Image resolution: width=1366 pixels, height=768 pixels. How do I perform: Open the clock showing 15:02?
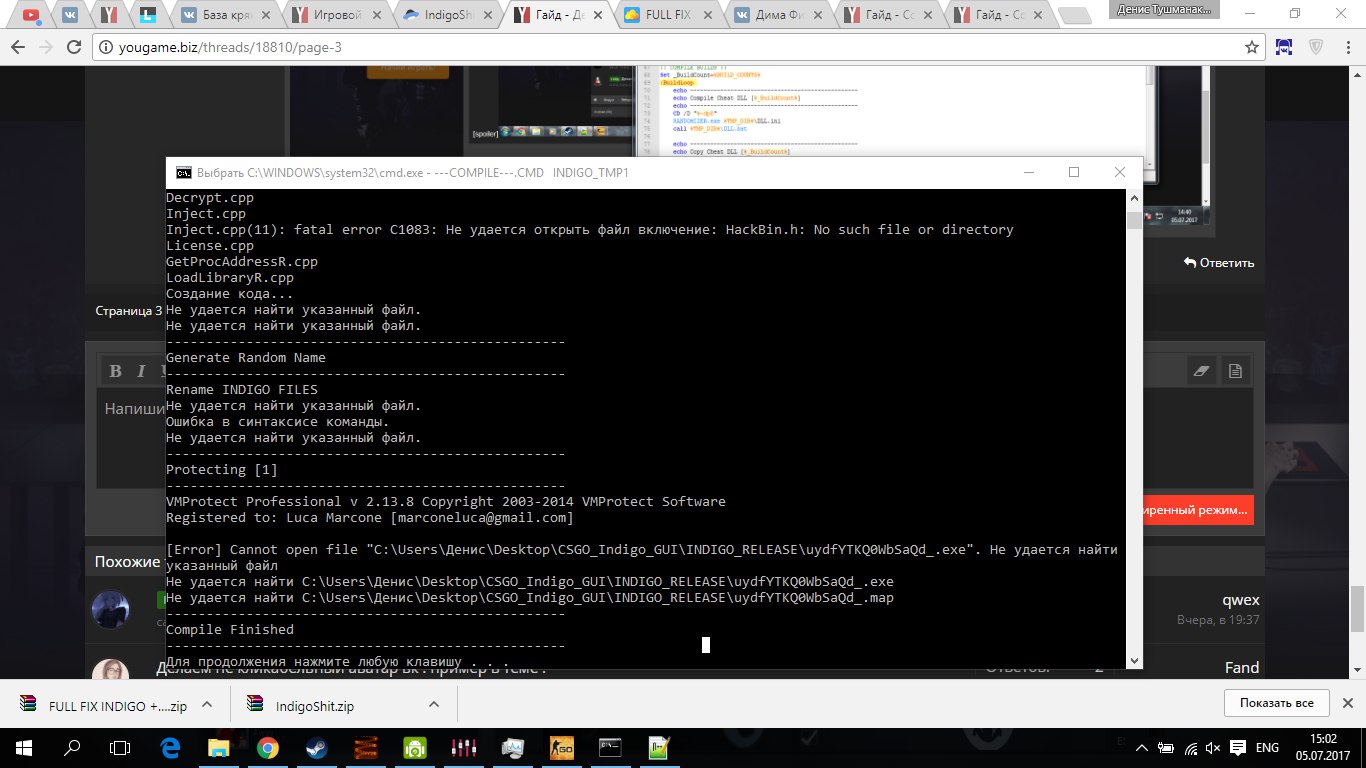tap(1324, 747)
